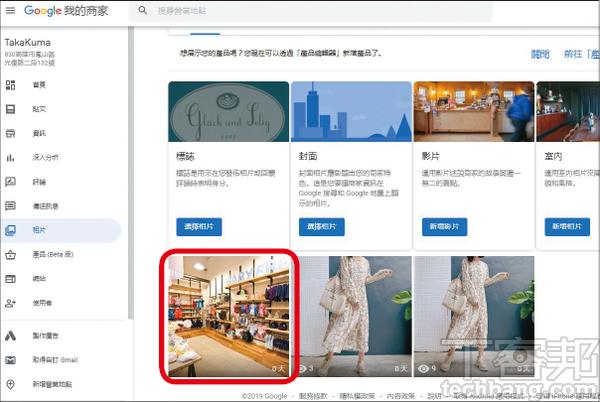Select the Photos icon in sidebar

(x=10, y=230)
